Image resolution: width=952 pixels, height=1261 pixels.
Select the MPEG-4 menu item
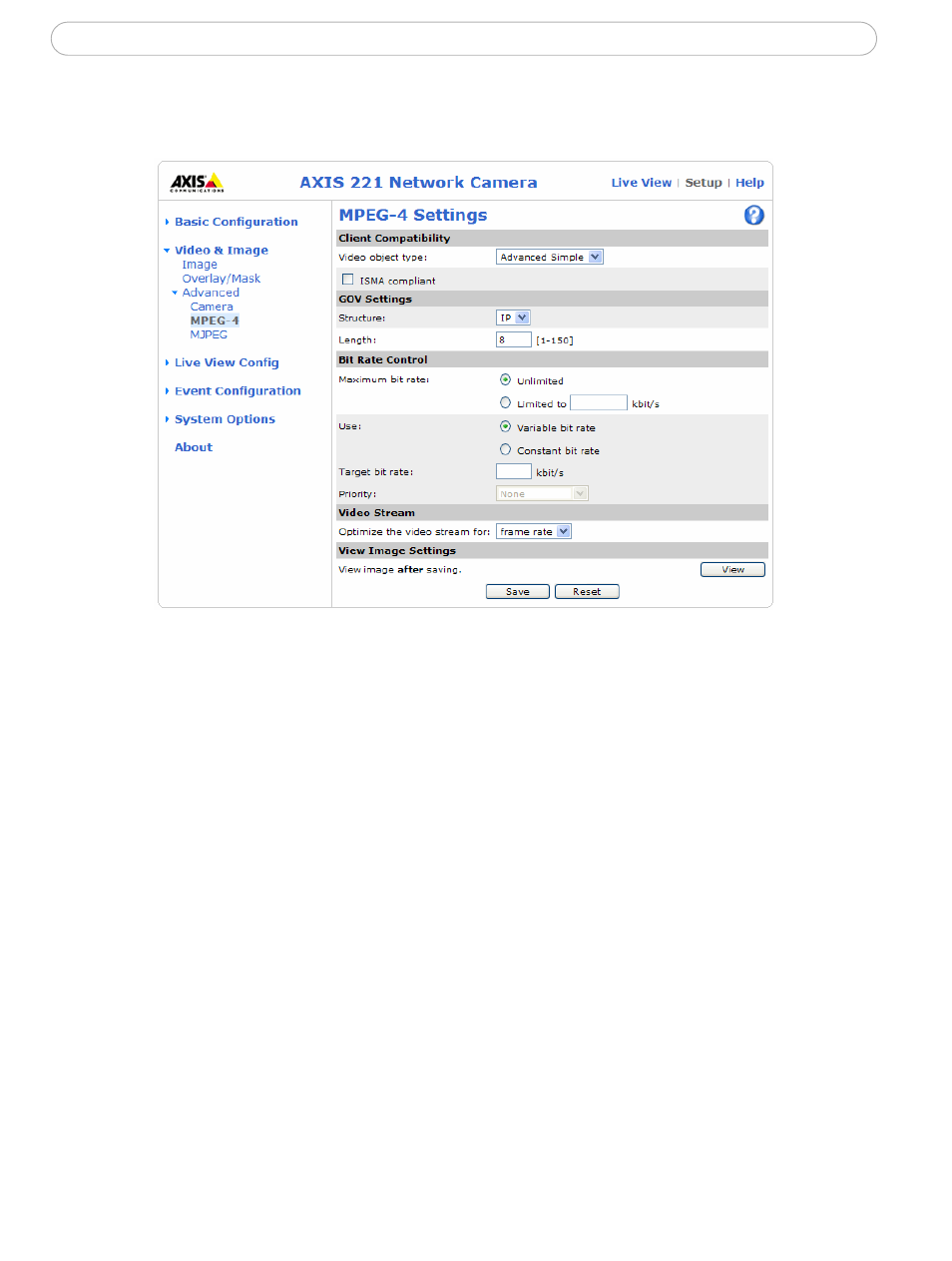[215, 320]
